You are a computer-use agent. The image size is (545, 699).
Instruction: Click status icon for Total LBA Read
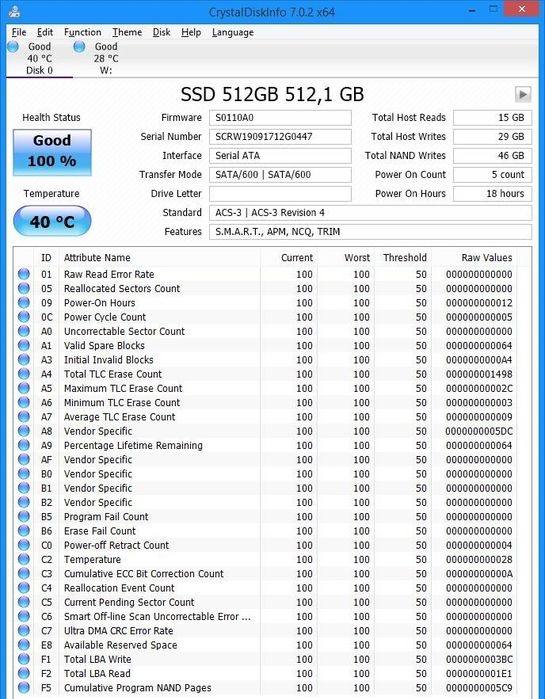tap(24, 674)
